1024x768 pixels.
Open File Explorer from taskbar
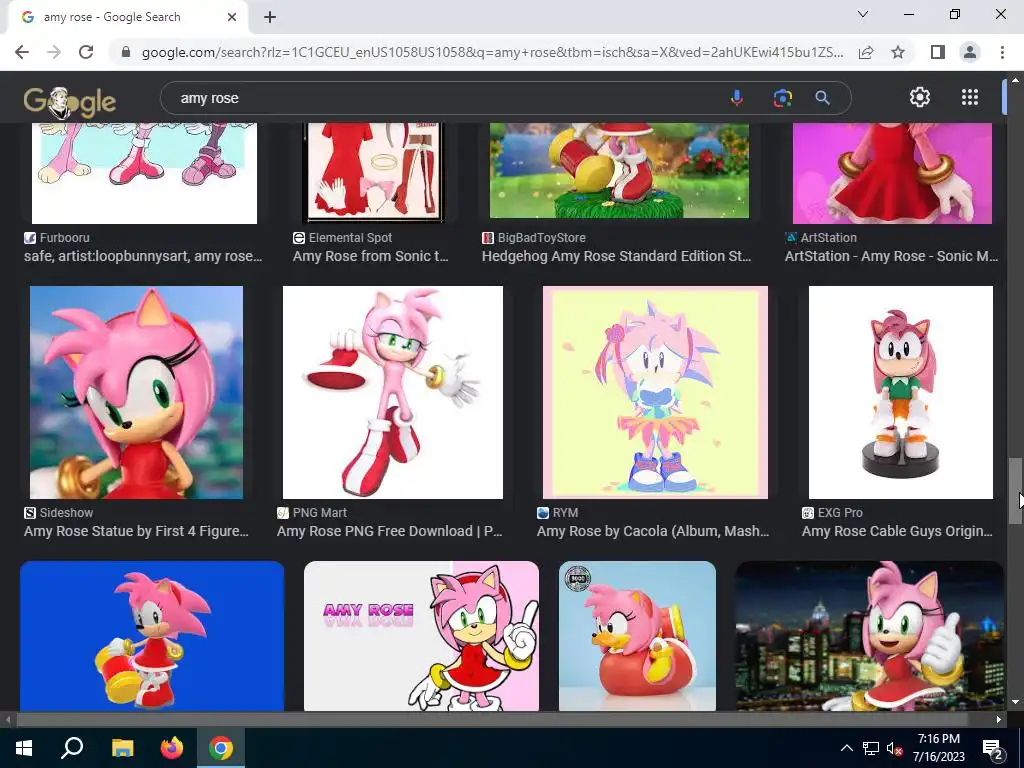(121, 748)
